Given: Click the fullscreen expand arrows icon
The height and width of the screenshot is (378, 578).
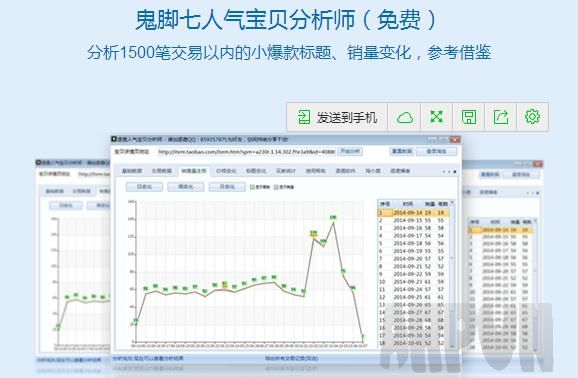Looking at the screenshot, I should pos(436,117).
